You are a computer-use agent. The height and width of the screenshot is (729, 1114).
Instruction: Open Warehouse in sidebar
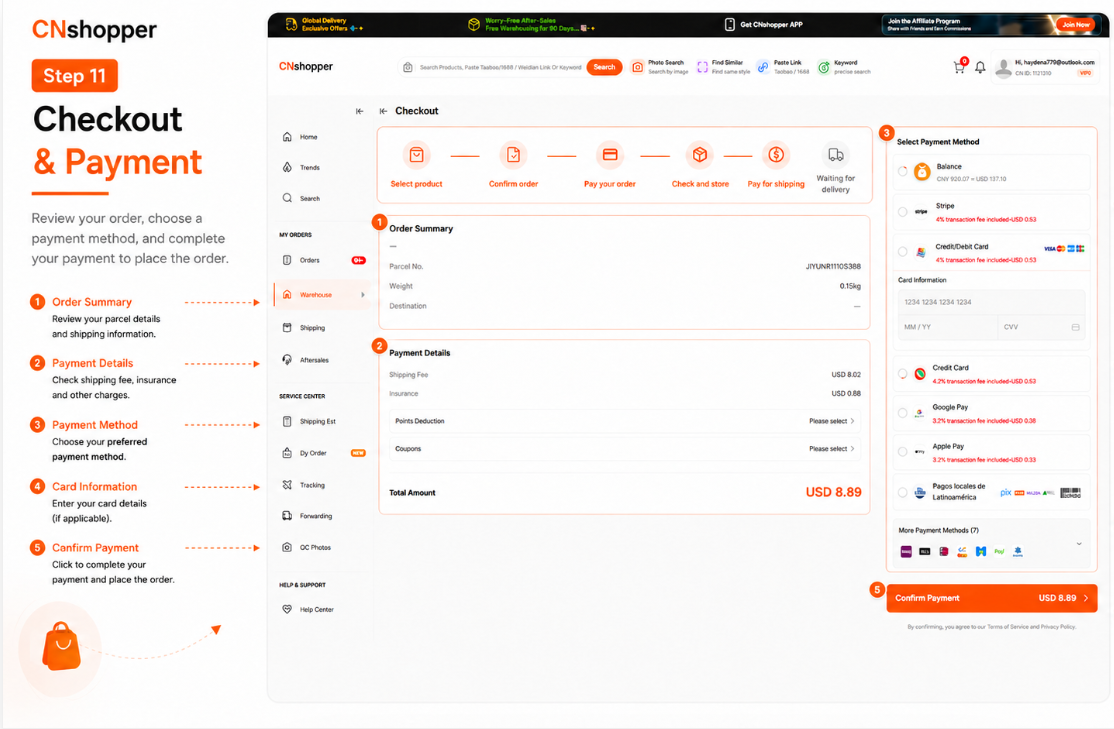(315, 294)
